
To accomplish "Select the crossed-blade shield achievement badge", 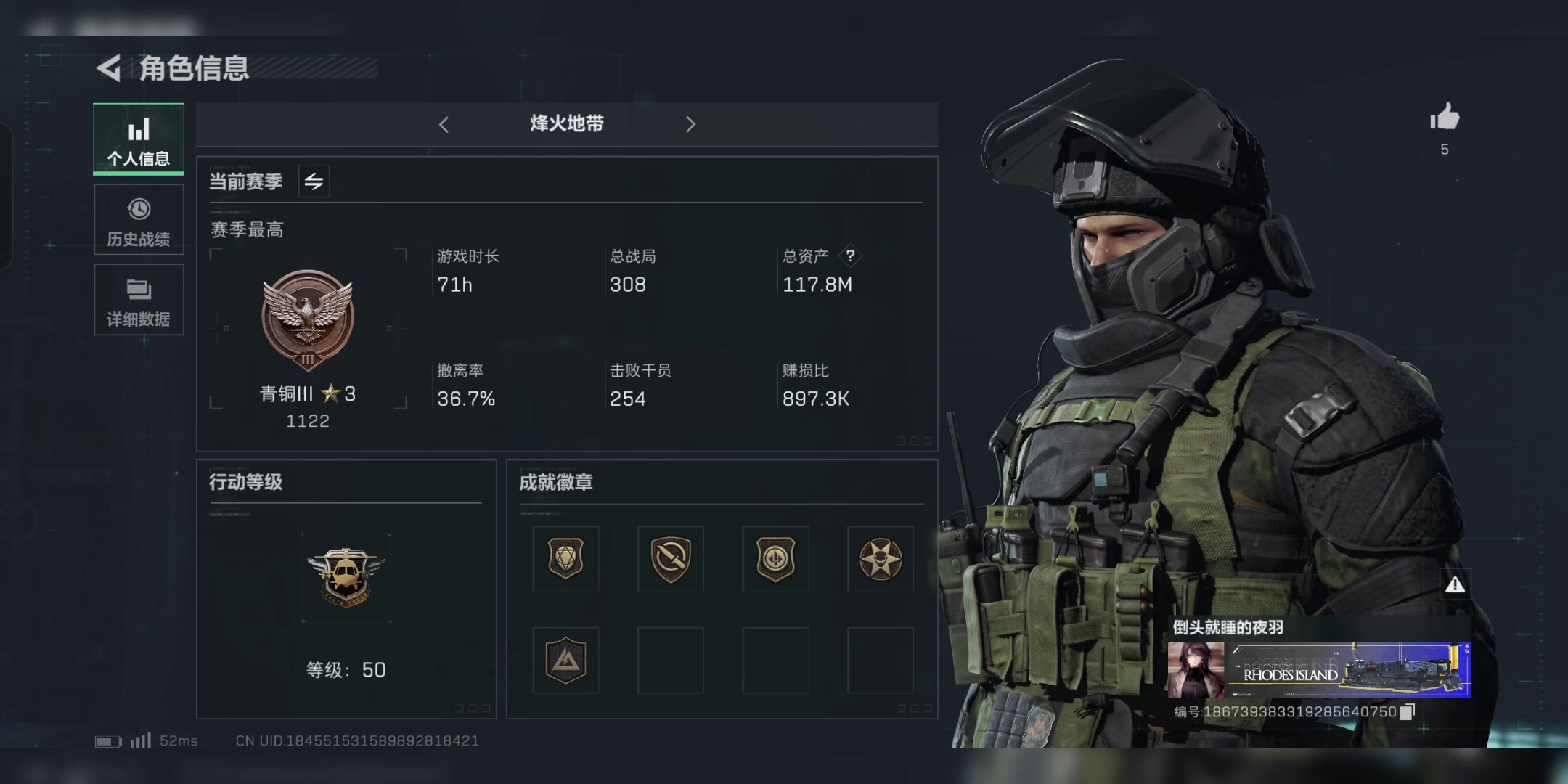I will tap(671, 559).
